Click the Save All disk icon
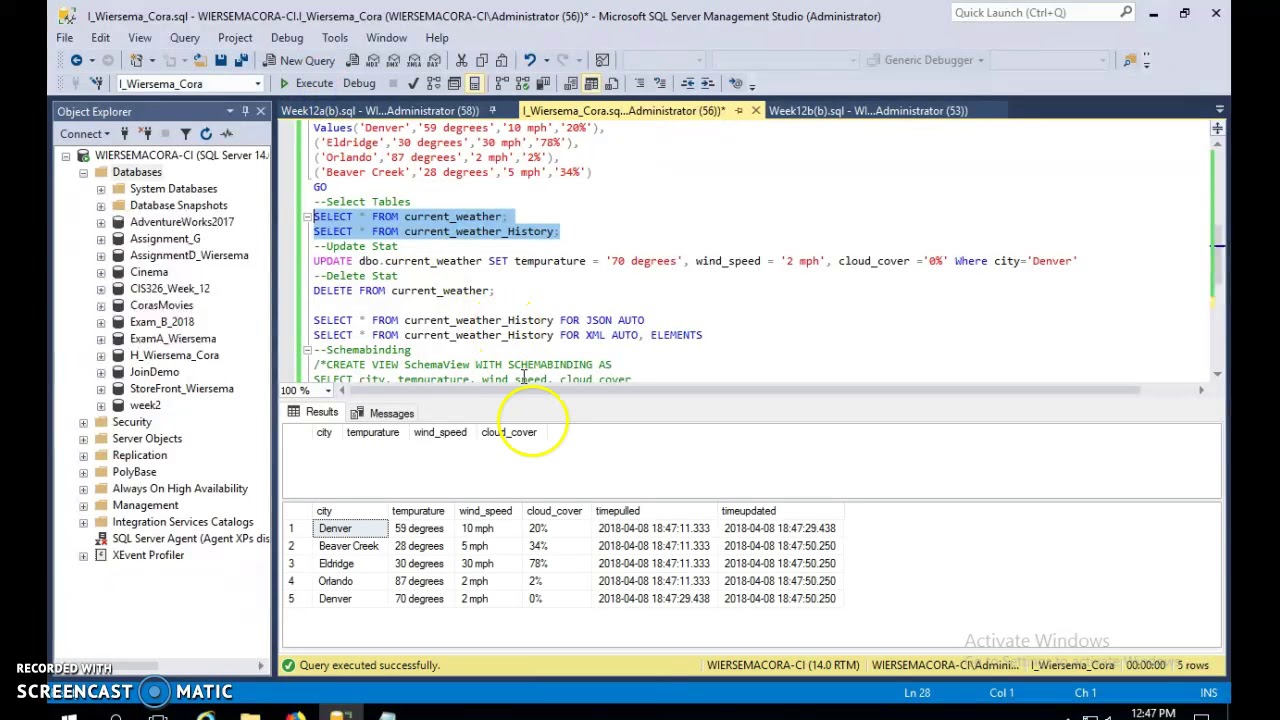Screen dimensions: 1280x720 point(241,60)
